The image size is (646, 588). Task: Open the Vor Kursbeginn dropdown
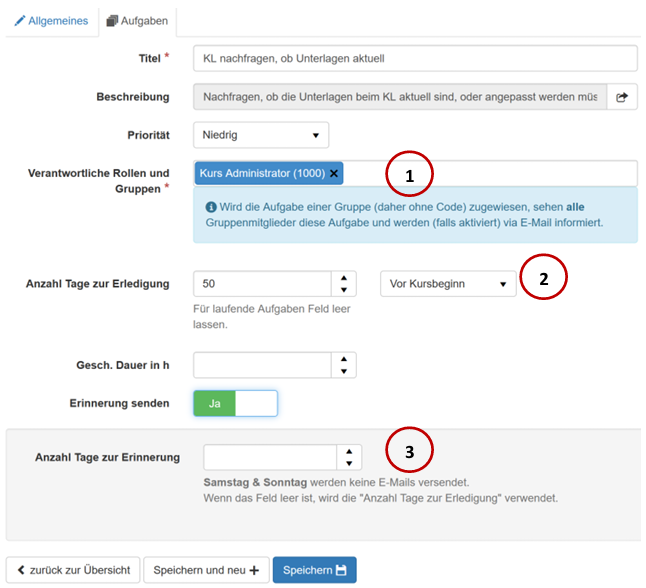448,284
